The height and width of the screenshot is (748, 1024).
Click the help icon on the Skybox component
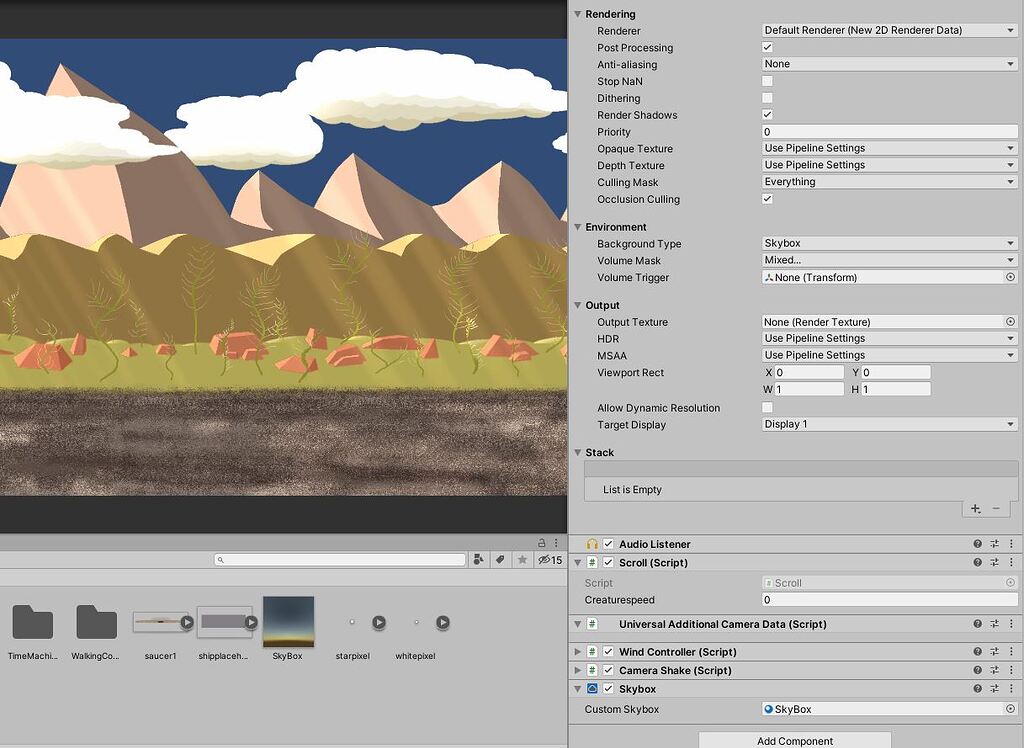click(x=977, y=689)
